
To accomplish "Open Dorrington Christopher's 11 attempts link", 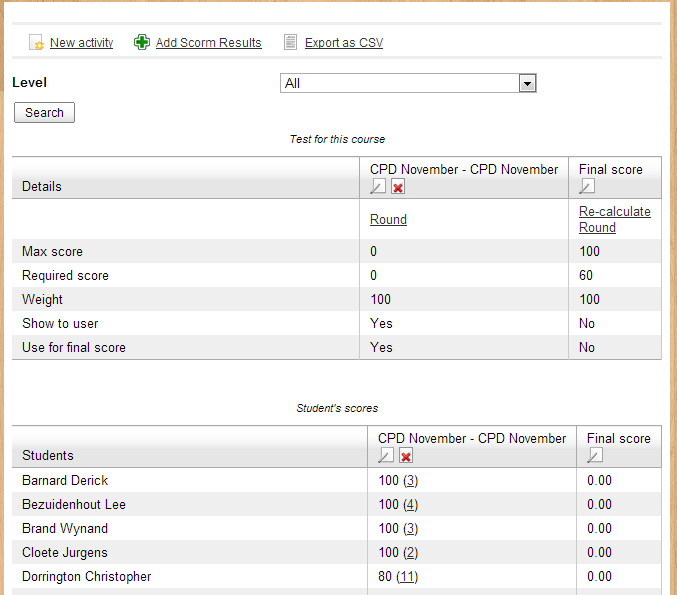I will [406, 577].
